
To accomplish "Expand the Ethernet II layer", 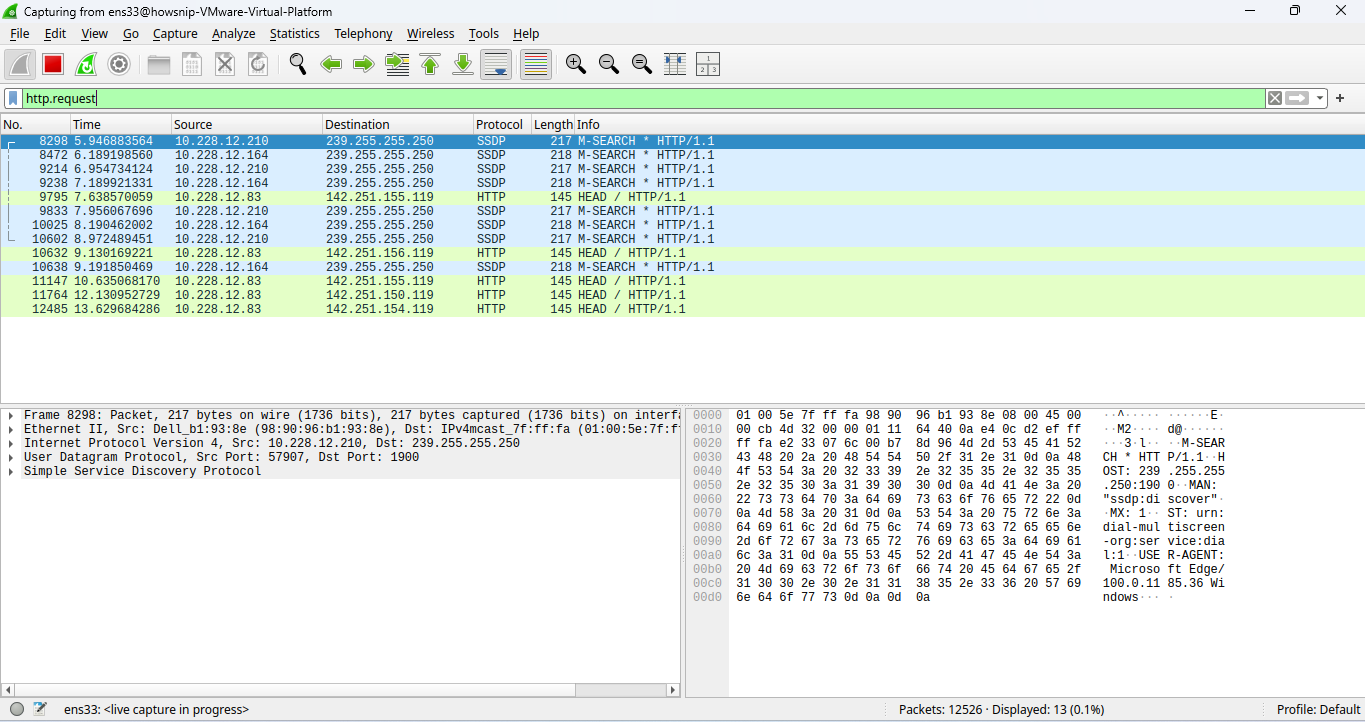I will click(x=10, y=429).
